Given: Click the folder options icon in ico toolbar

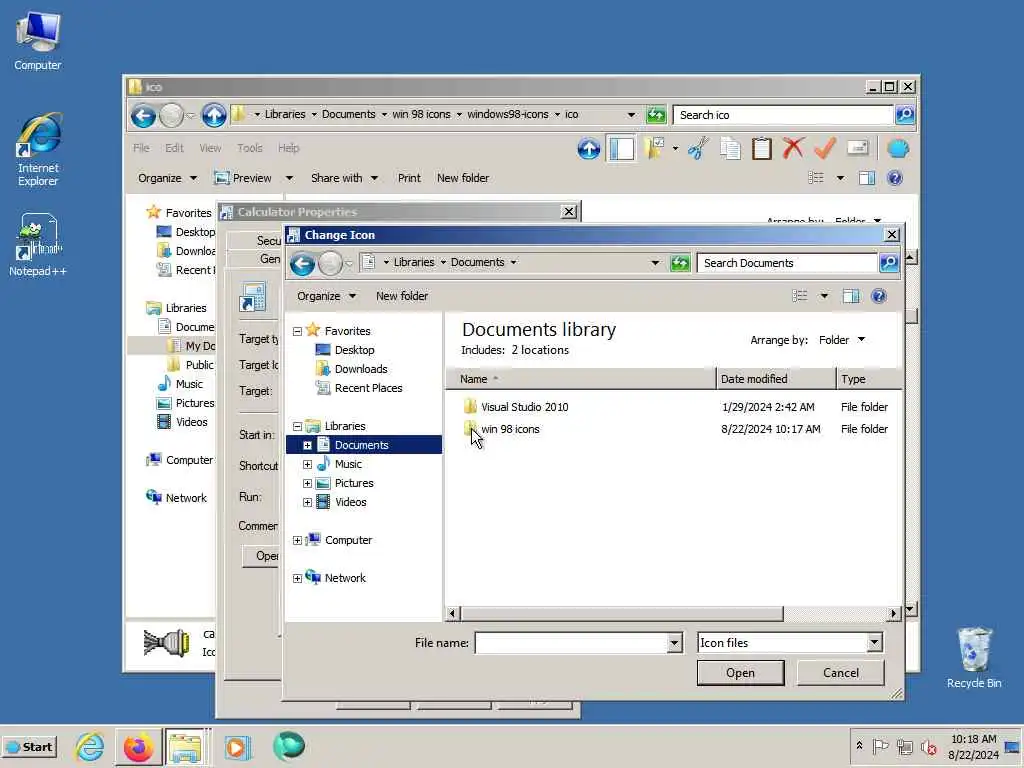Looking at the screenshot, I should coord(654,148).
